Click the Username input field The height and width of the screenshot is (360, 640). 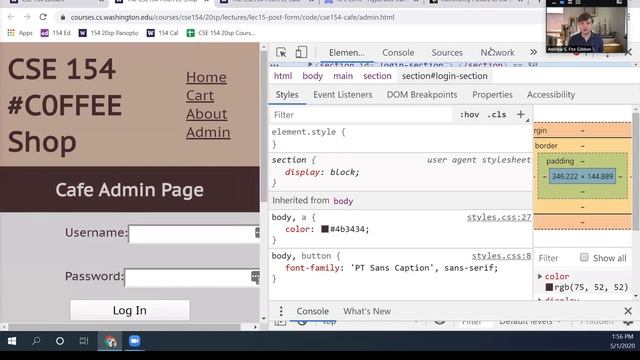coord(194,234)
